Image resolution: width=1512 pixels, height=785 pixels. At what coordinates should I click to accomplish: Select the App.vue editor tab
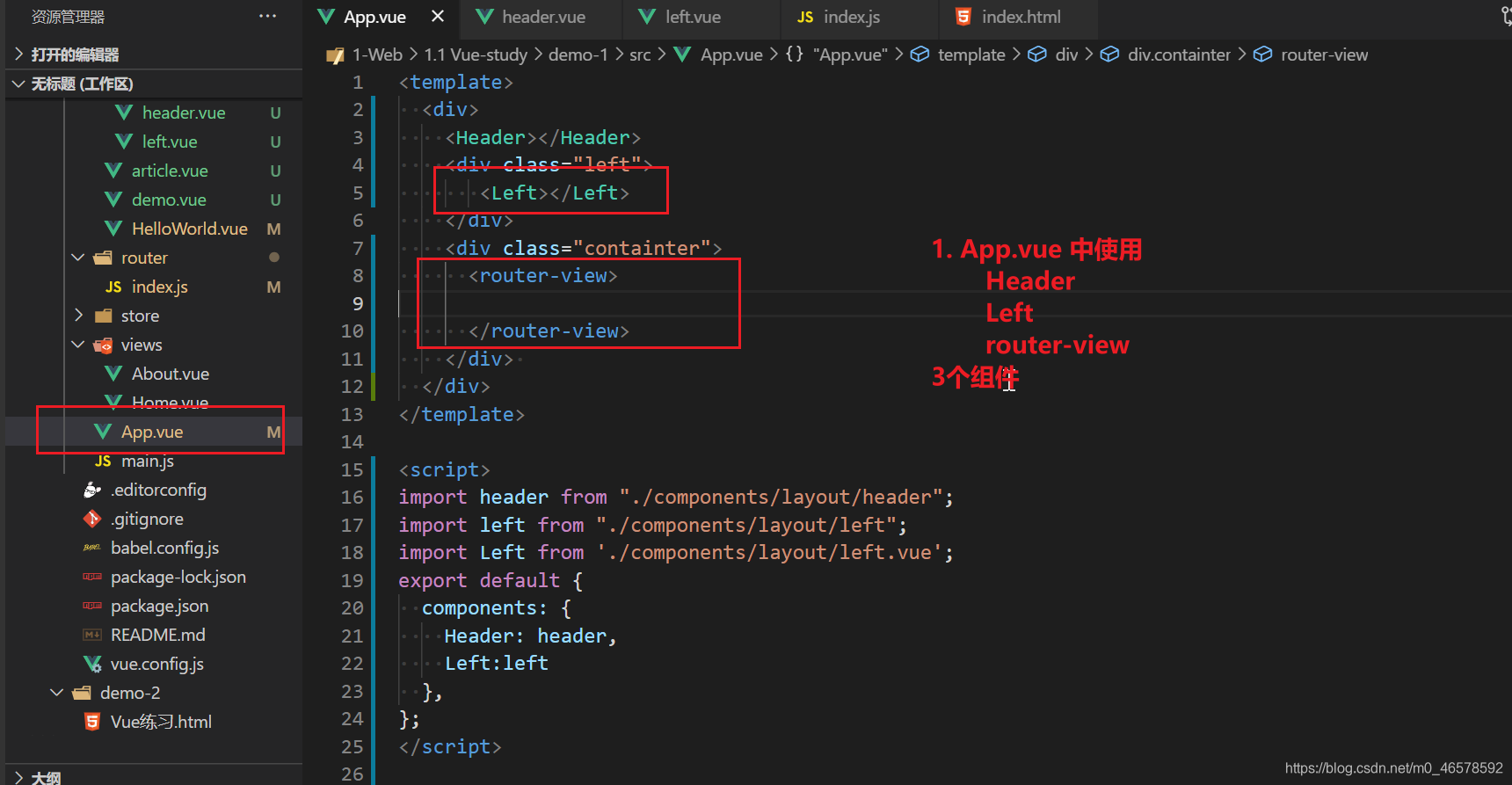tap(374, 18)
